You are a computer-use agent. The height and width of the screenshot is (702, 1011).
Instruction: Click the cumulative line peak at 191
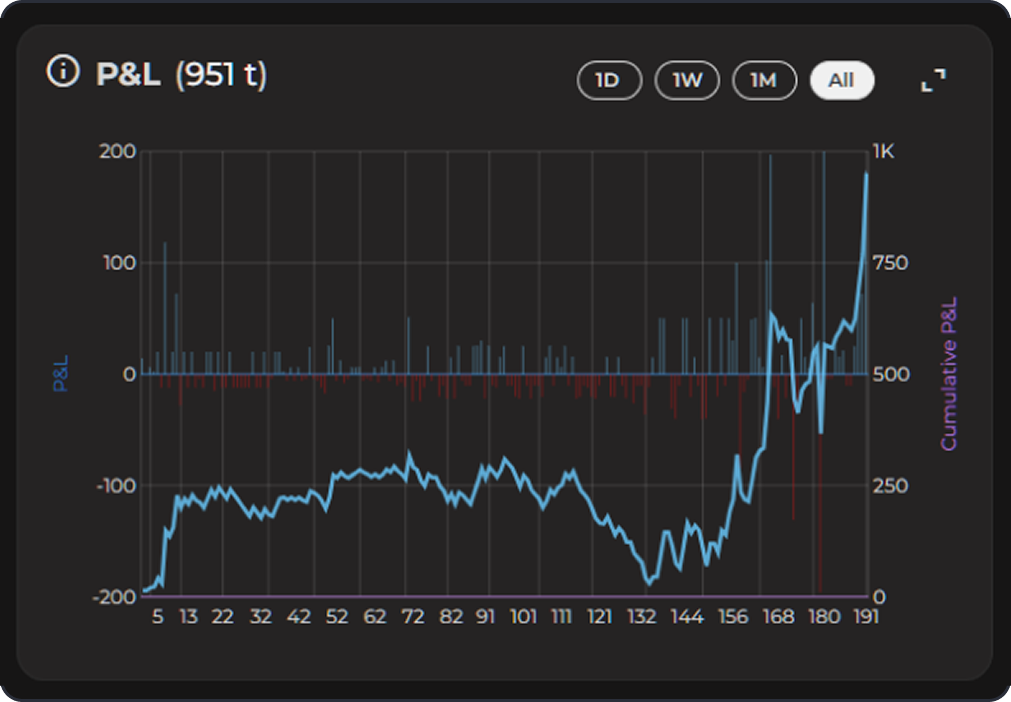[x=866, y=175]
